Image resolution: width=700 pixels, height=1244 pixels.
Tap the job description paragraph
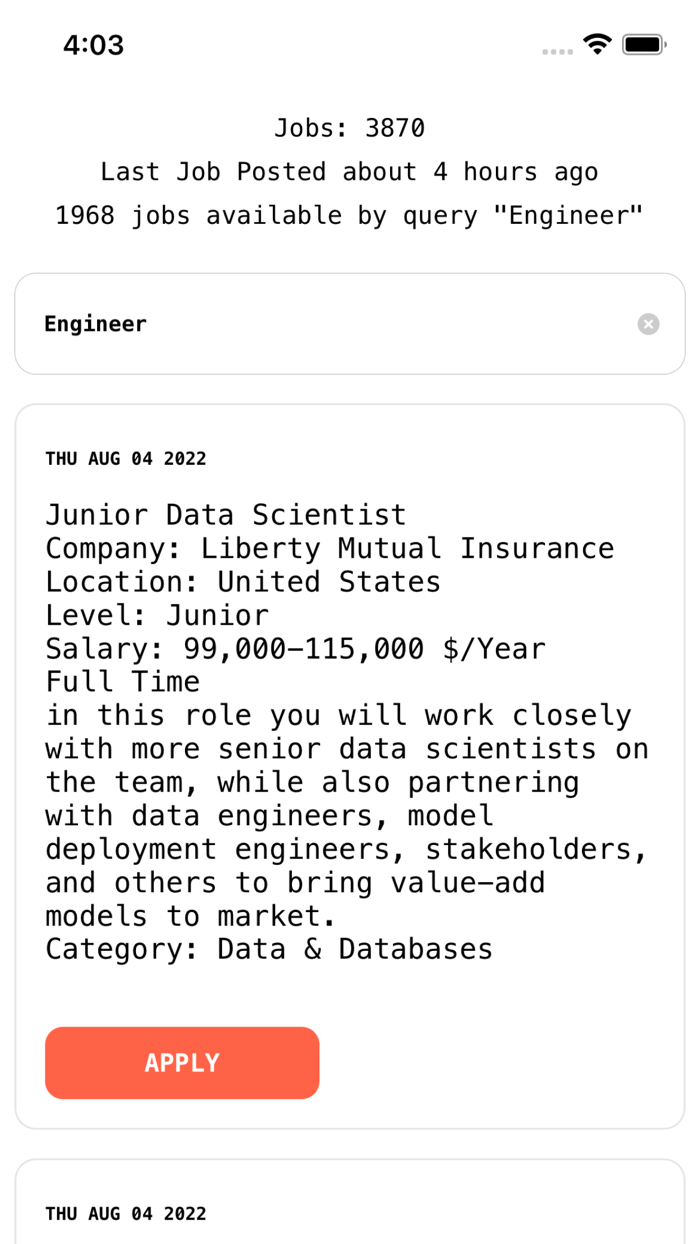tap(347, 816)
